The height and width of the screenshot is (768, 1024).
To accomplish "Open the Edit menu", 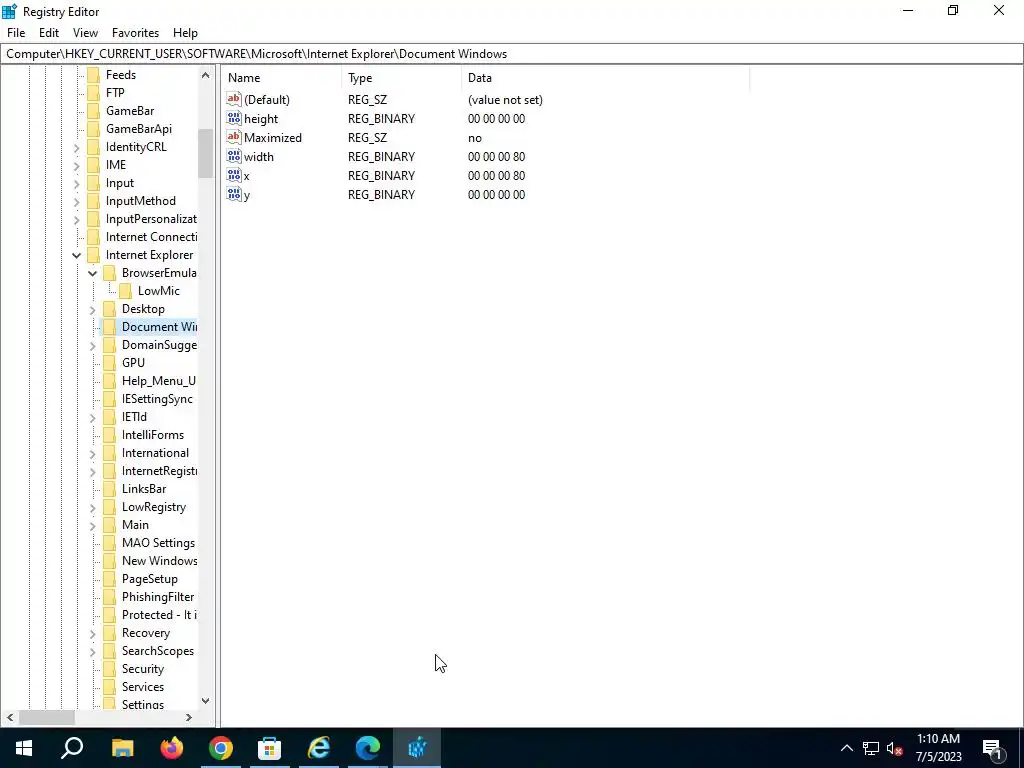I will pos(49,33).
